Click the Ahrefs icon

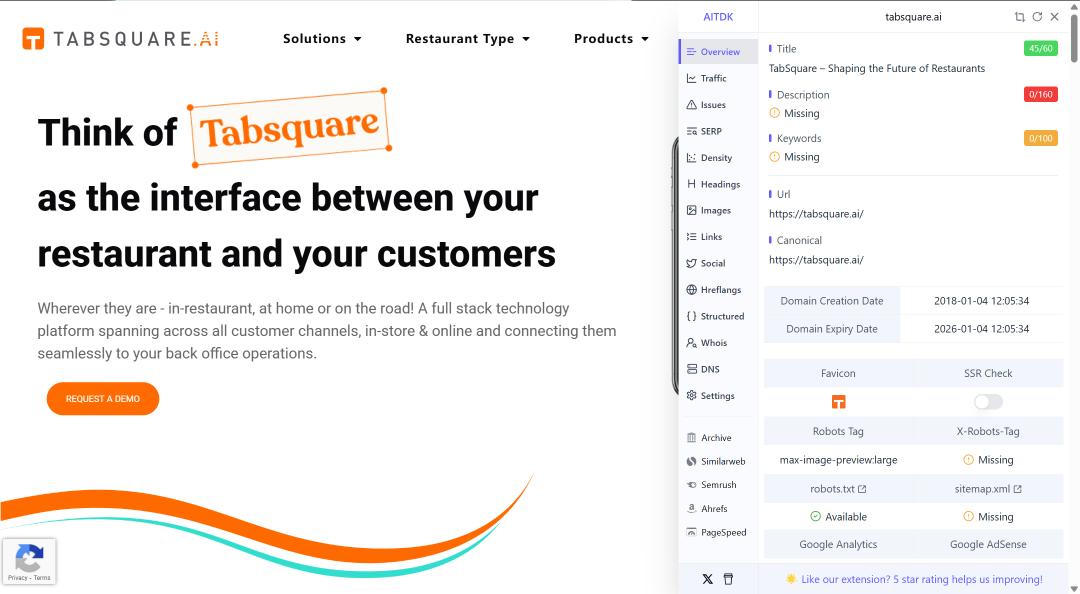click(692, 509)
